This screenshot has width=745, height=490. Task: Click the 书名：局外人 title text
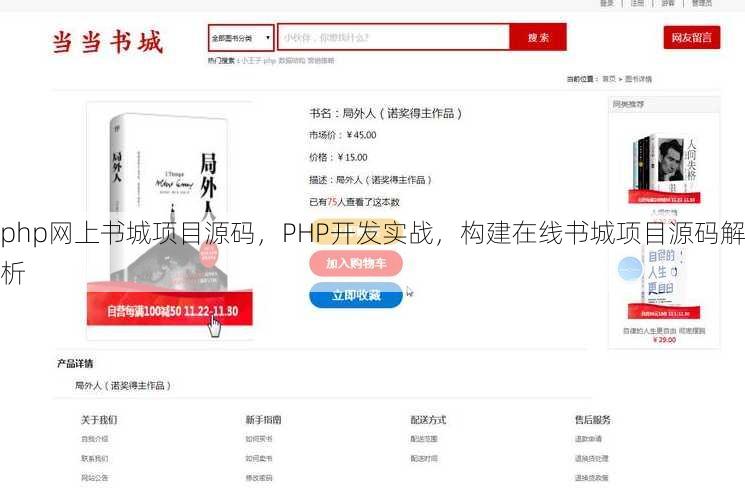tap(385, 113)
